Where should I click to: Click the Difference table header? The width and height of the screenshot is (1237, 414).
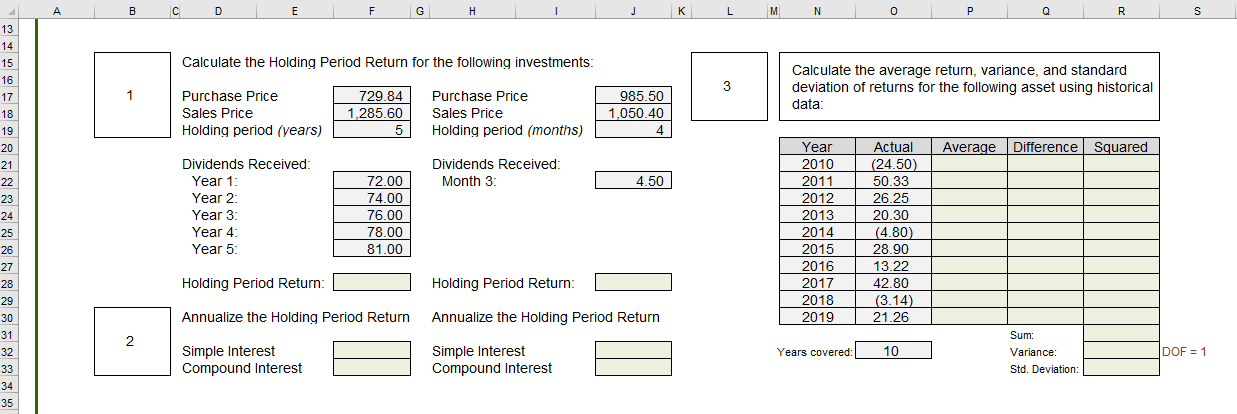[x=1045, y=147]
